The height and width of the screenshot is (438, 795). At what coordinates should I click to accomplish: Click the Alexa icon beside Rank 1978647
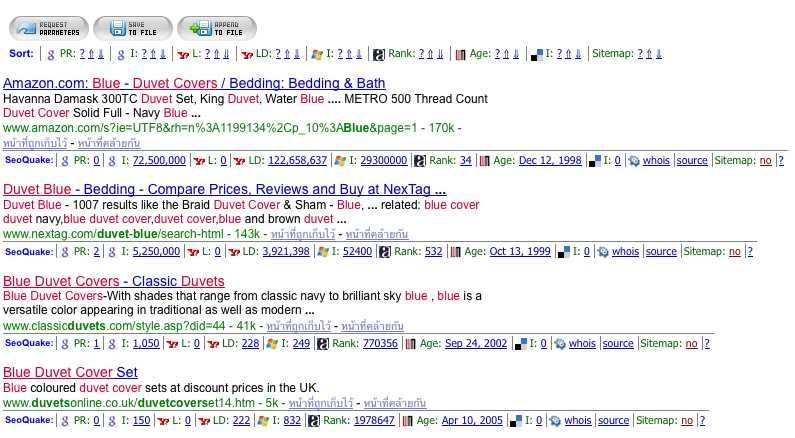click(x=314, y=421)
